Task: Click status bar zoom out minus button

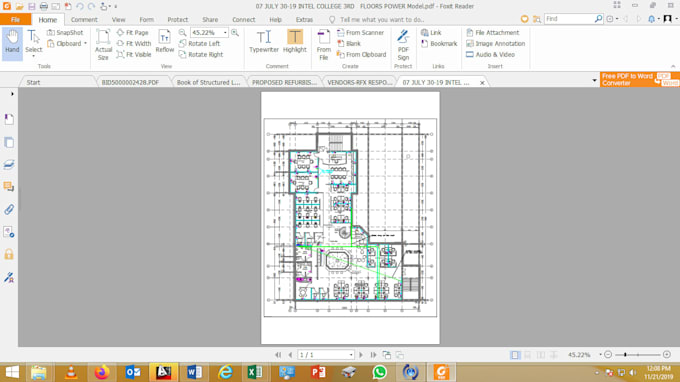Action: point(608,355)
